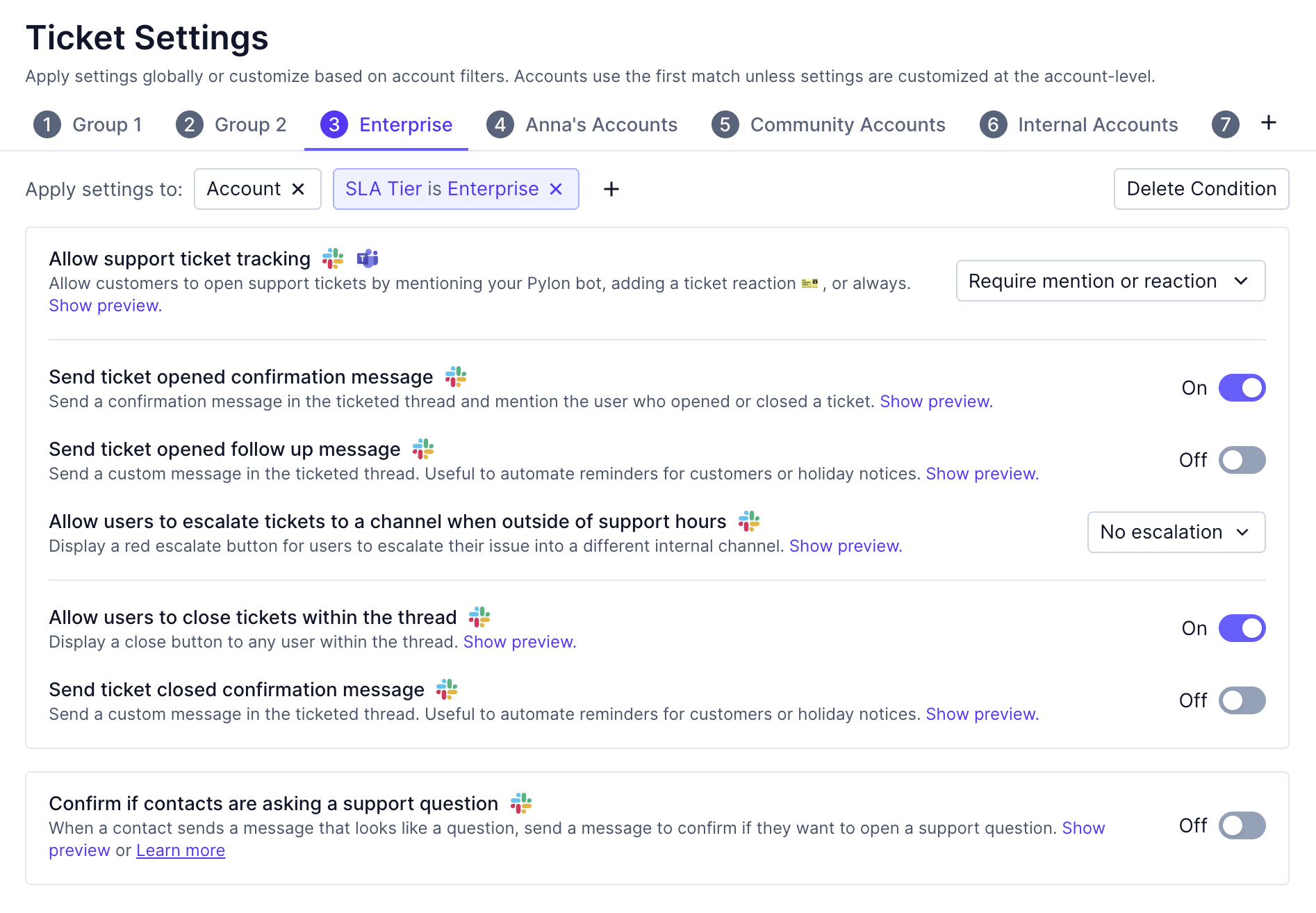Click the Microsoft Teams icon beside ticket tracking
The image size is (1316, 913).
coord(368,258)
